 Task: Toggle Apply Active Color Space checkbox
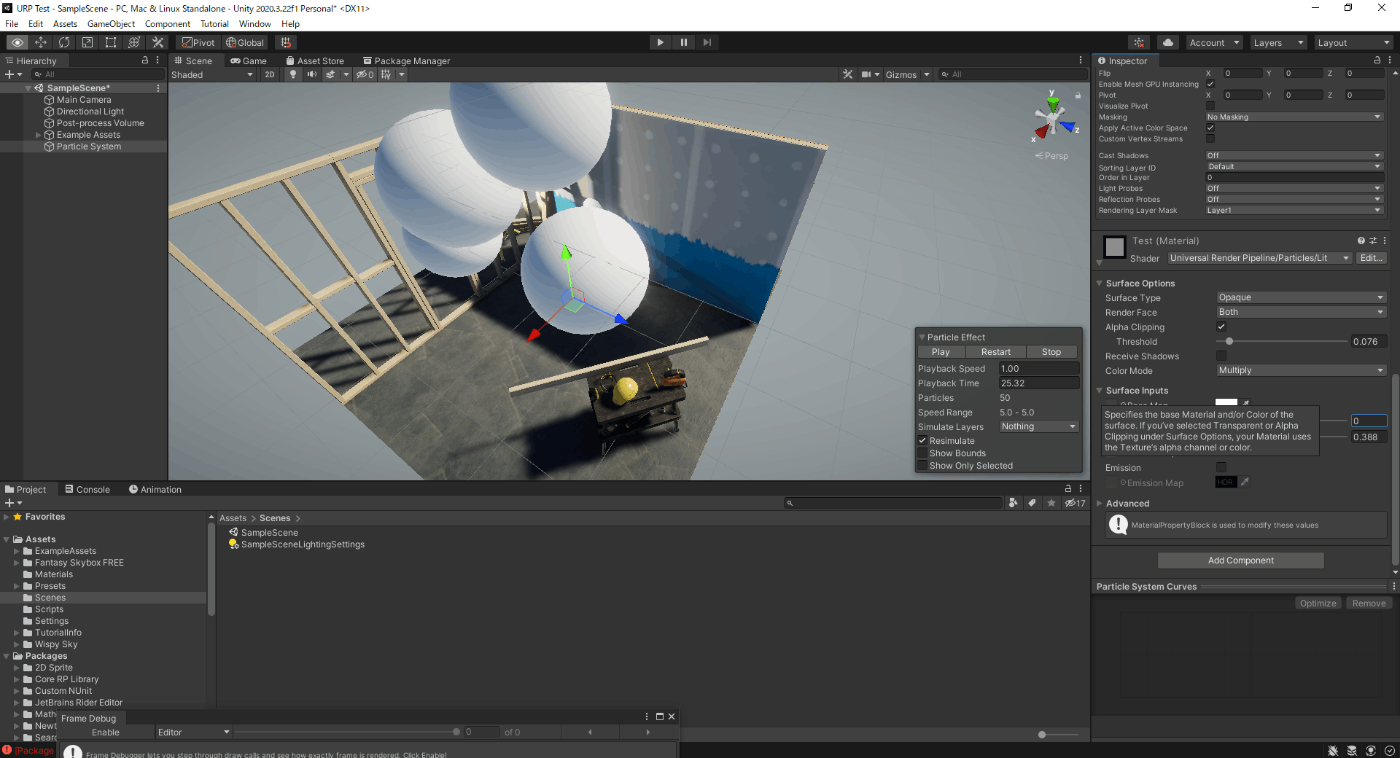click(1210, 128)
